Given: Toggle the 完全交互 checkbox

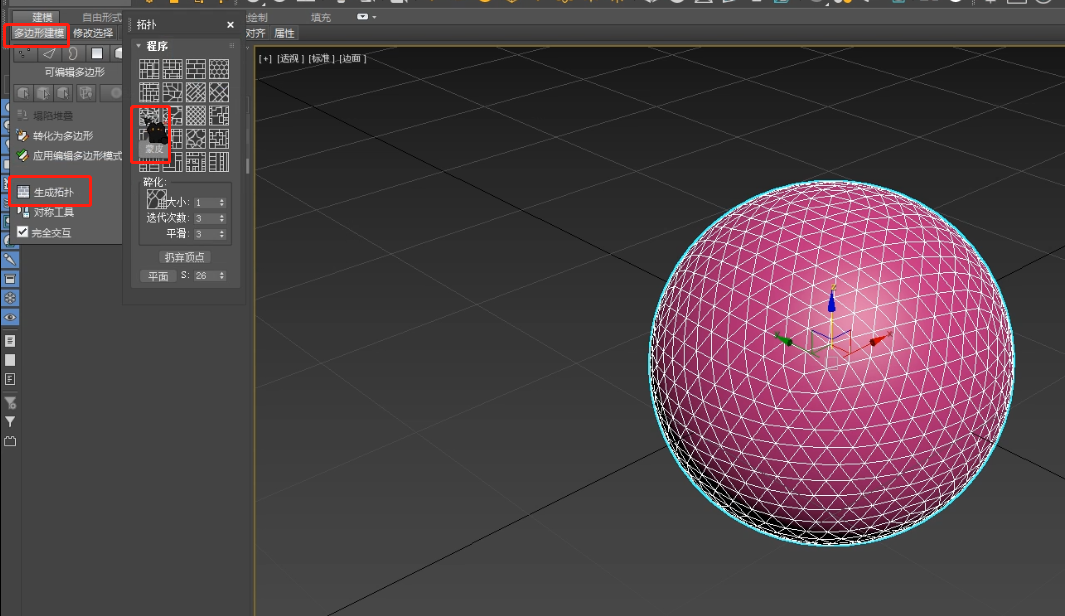Looking at the screenshot, I should click(22, 232).
